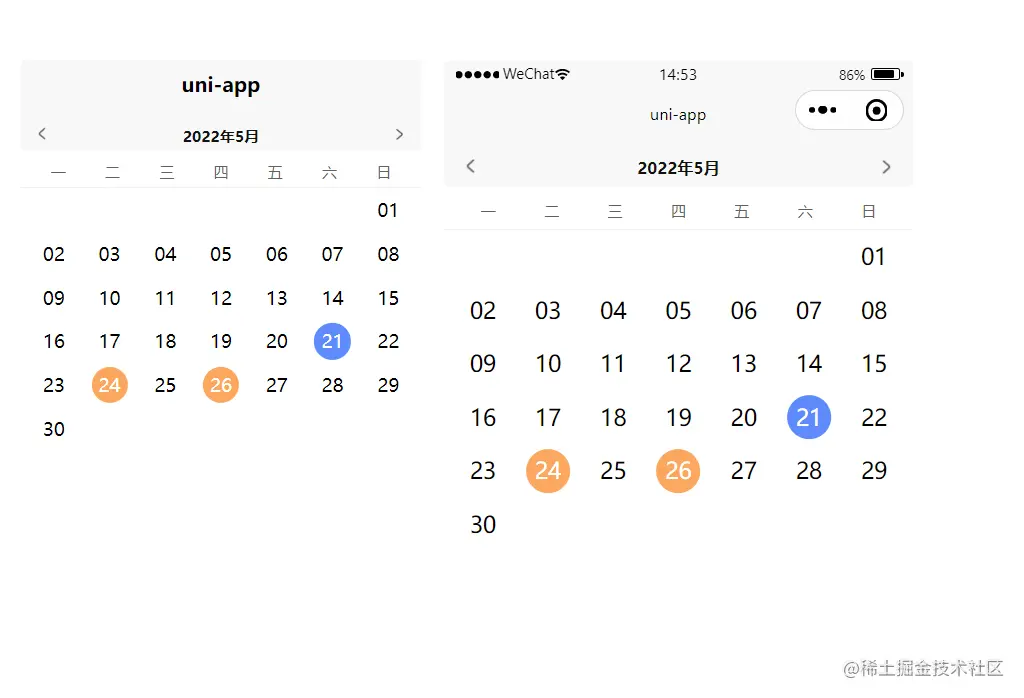Screen dimensions: 1024x698
Task: Select orange date 24 in left calendar
Action: [x=110, y=385]
